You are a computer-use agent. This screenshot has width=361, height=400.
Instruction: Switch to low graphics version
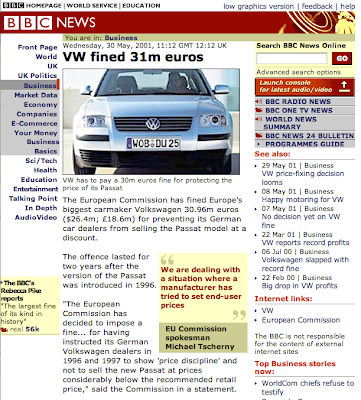coord(259,6)
